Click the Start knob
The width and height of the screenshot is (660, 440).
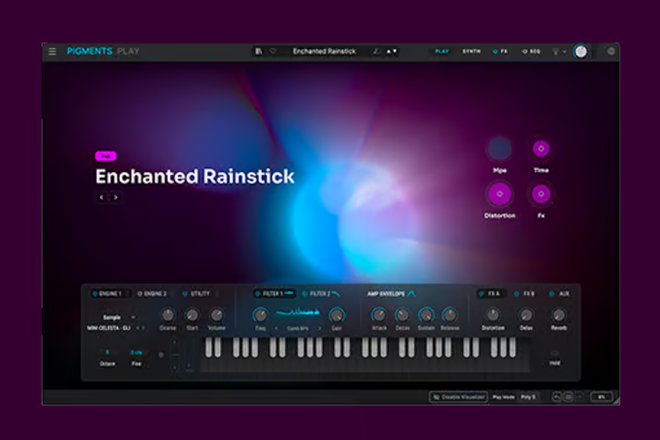point(192,315)
